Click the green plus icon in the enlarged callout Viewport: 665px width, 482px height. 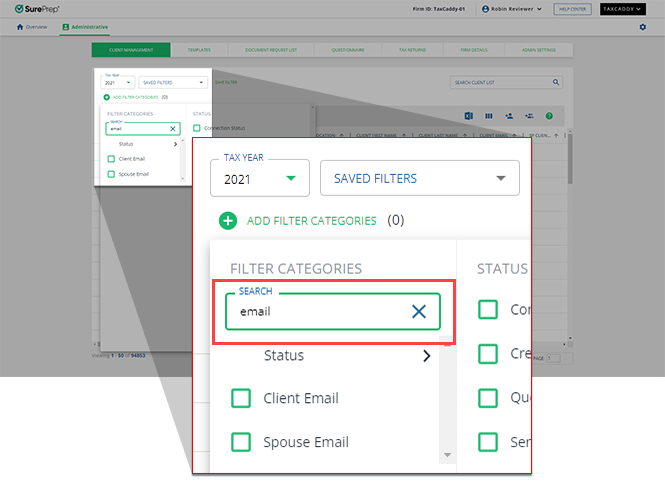[x=228, y=221]
